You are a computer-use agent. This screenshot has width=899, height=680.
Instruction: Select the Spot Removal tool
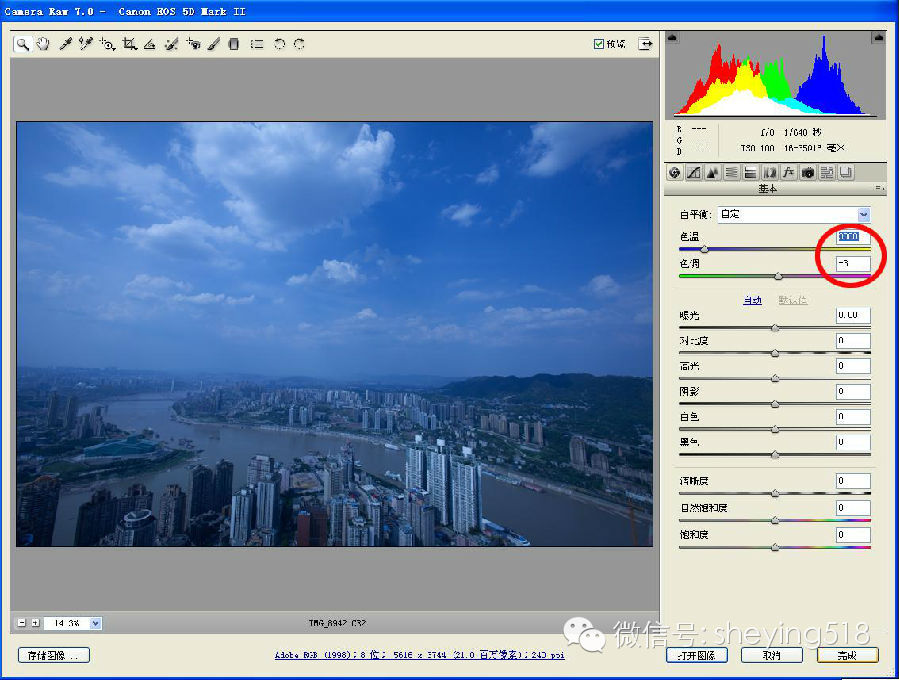(x=171, y=44)
